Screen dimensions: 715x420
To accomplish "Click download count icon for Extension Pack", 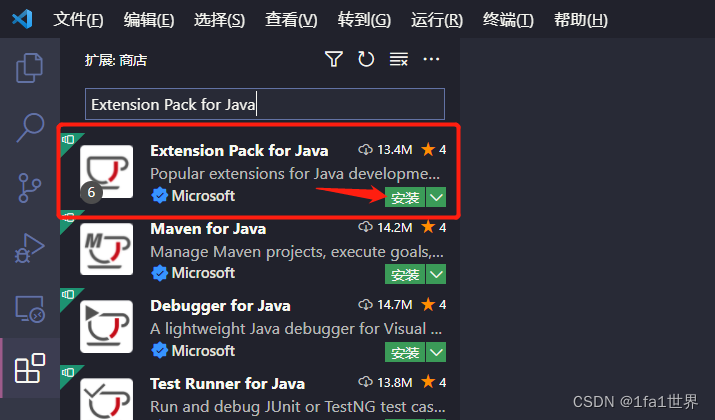I will 365,150.
